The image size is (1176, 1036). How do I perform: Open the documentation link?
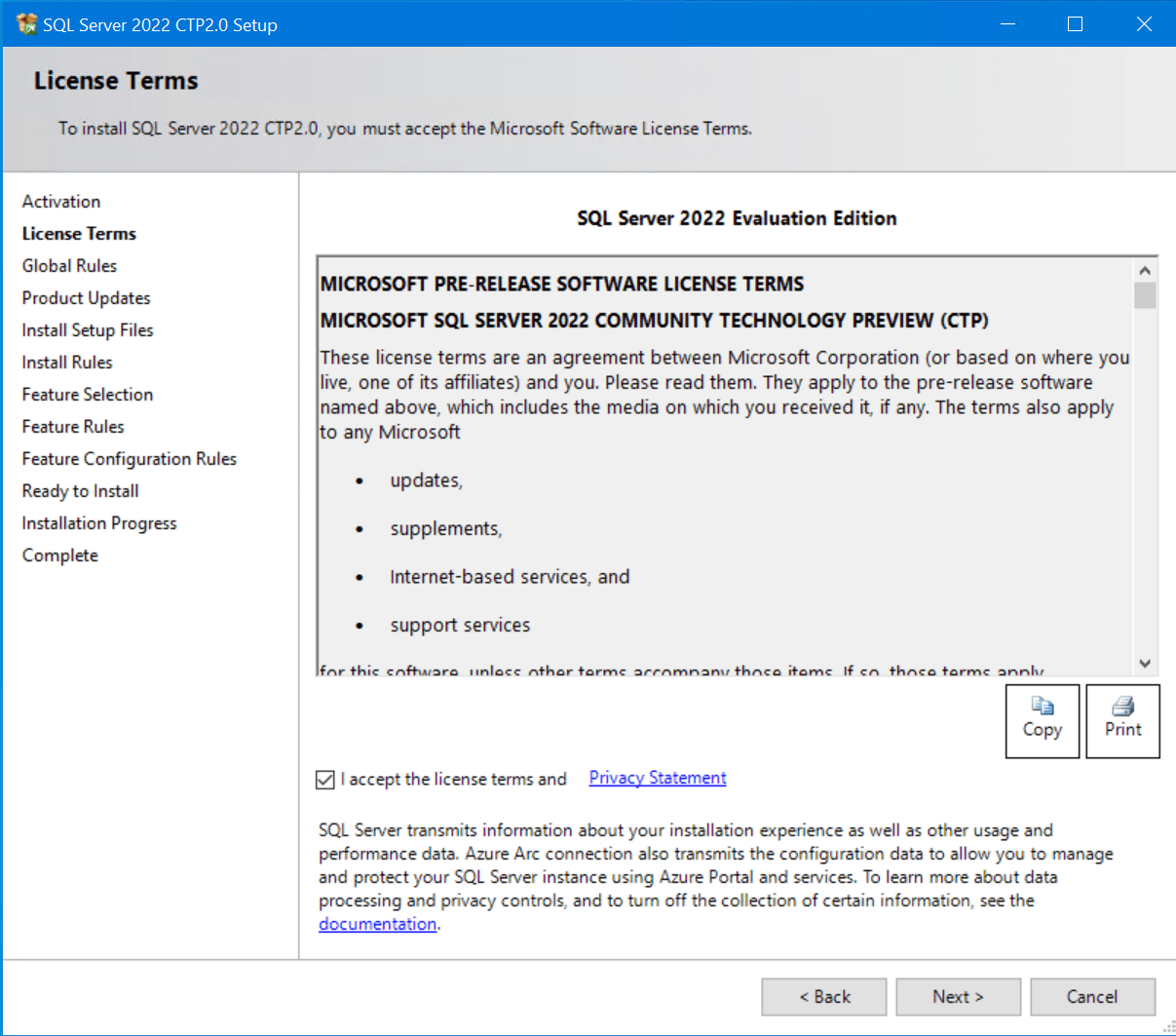[x=377, y=923]
